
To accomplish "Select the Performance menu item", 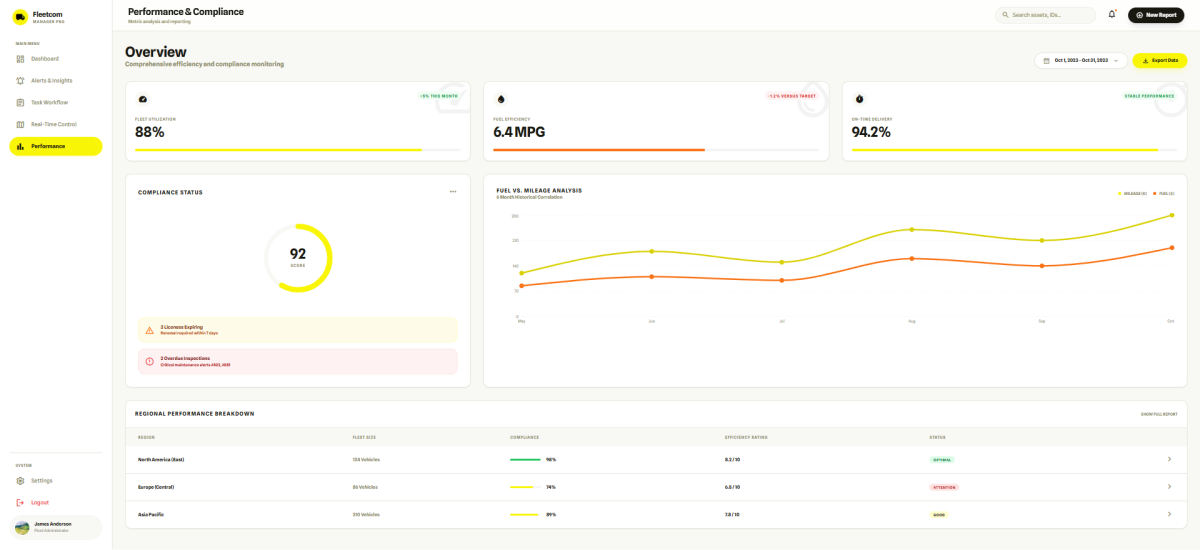I will point(56,147).
